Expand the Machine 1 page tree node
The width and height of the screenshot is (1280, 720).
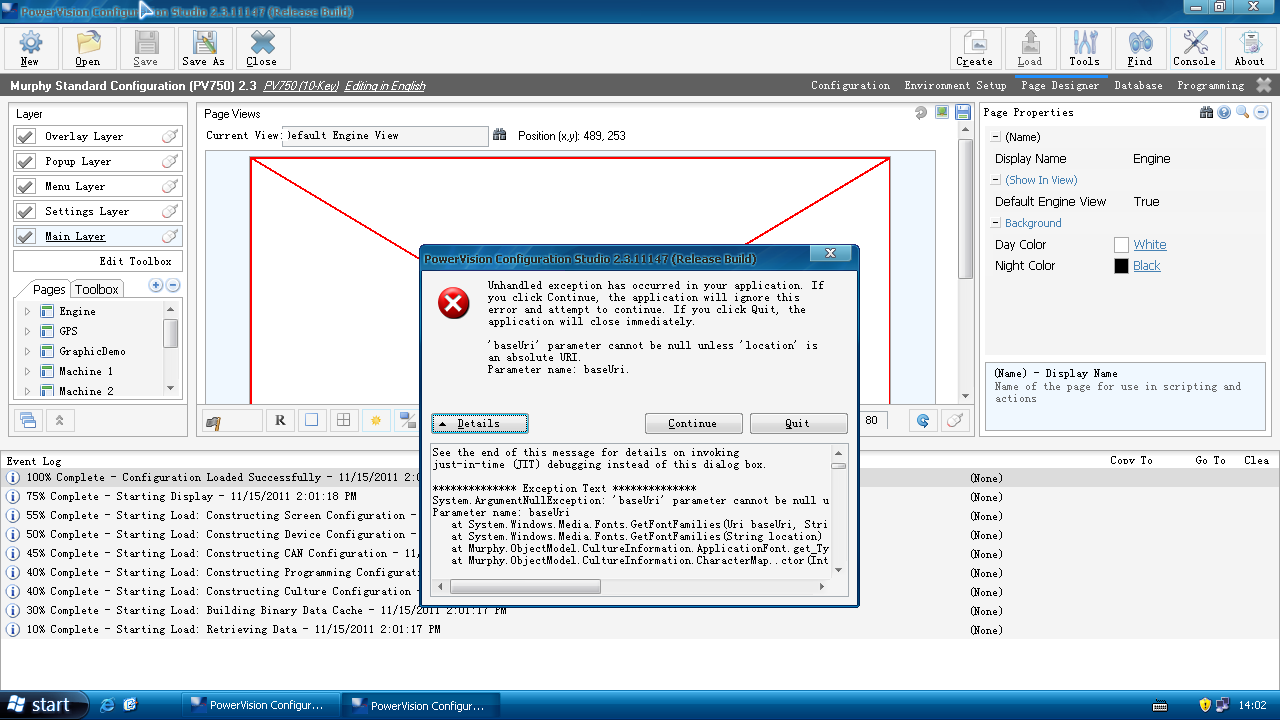(x=28, y=371)
